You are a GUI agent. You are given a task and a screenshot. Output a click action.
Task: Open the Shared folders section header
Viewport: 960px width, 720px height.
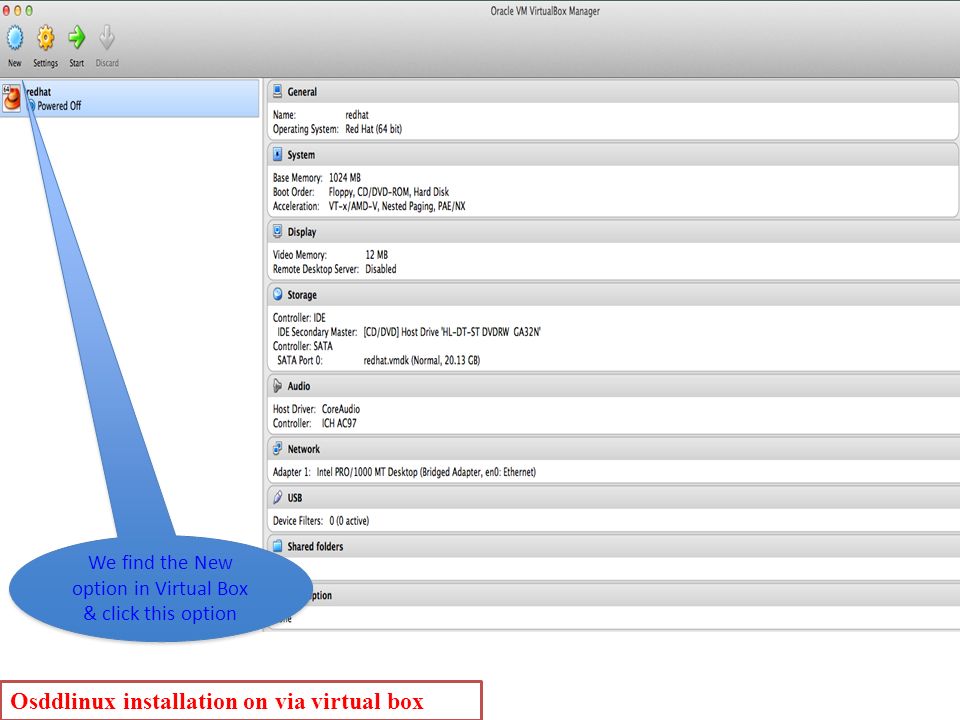613,547
